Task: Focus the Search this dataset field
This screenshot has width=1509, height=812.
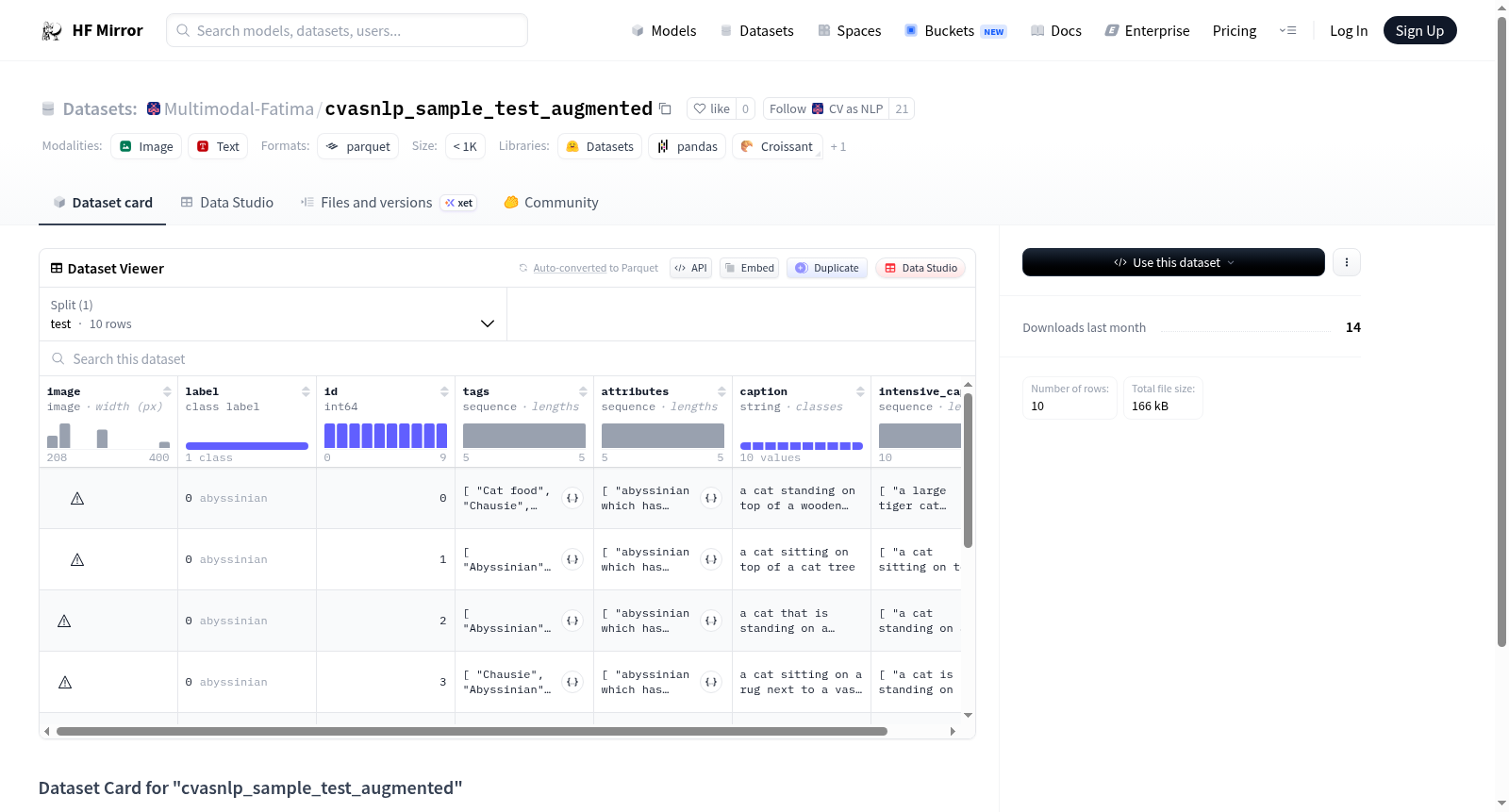Action: point(507,359)
